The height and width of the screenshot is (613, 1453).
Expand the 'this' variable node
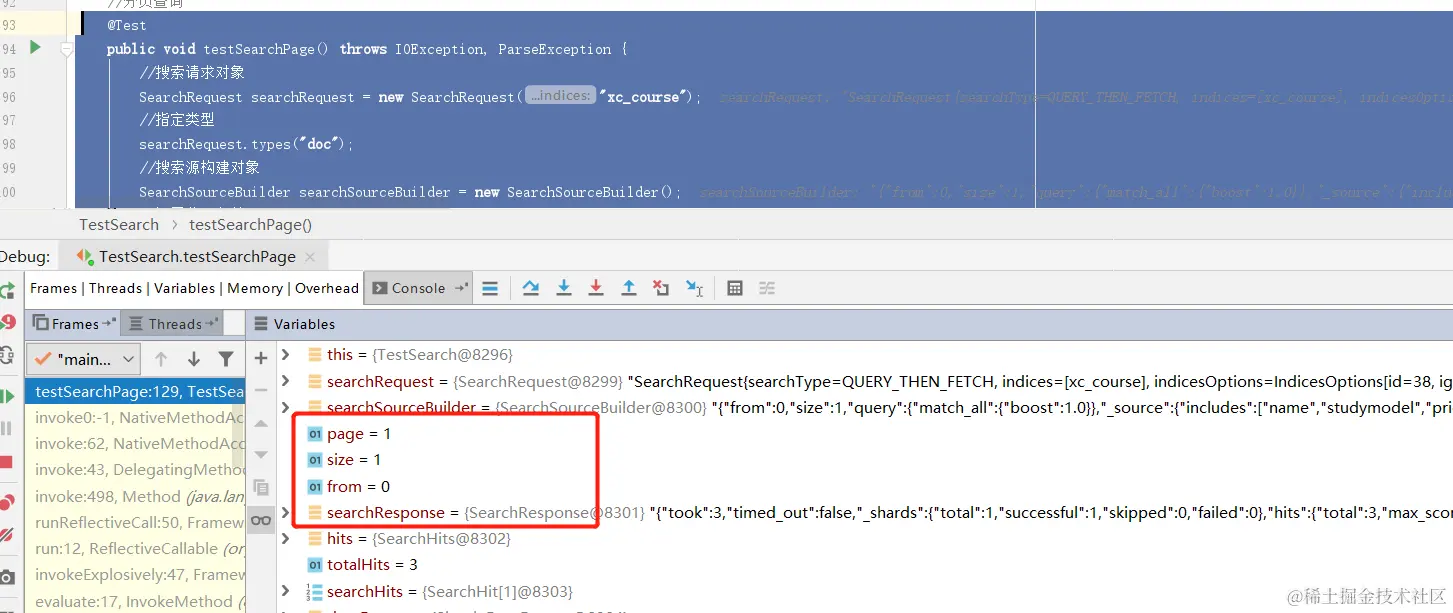pos(286,354)
